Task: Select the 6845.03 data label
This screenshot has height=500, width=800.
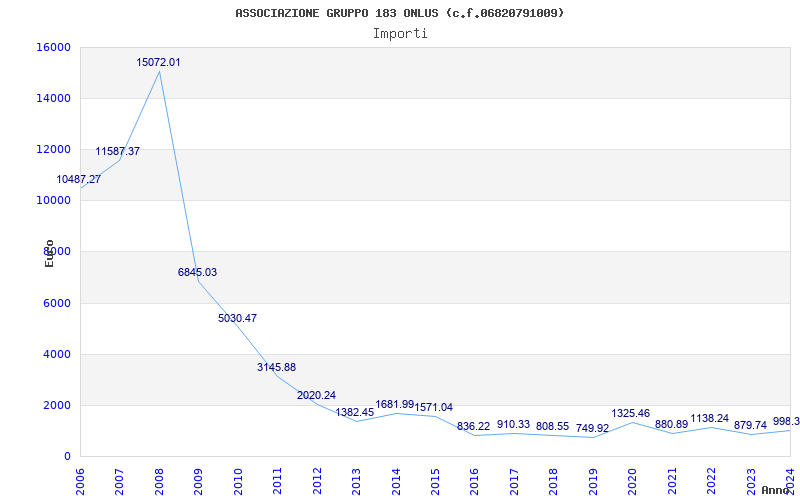Action: point(197,272)
